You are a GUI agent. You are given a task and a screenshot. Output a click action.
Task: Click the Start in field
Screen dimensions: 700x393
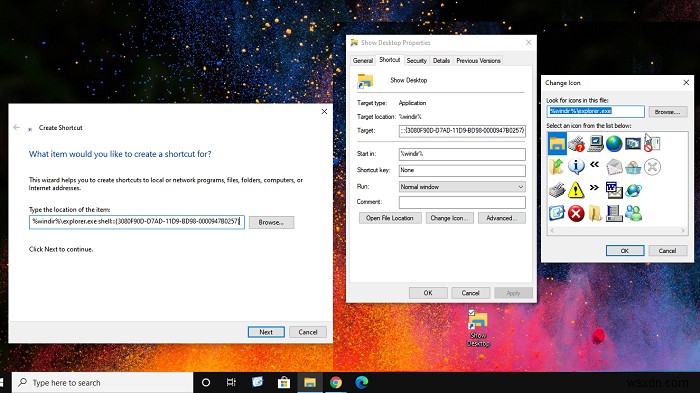(462, 154)
